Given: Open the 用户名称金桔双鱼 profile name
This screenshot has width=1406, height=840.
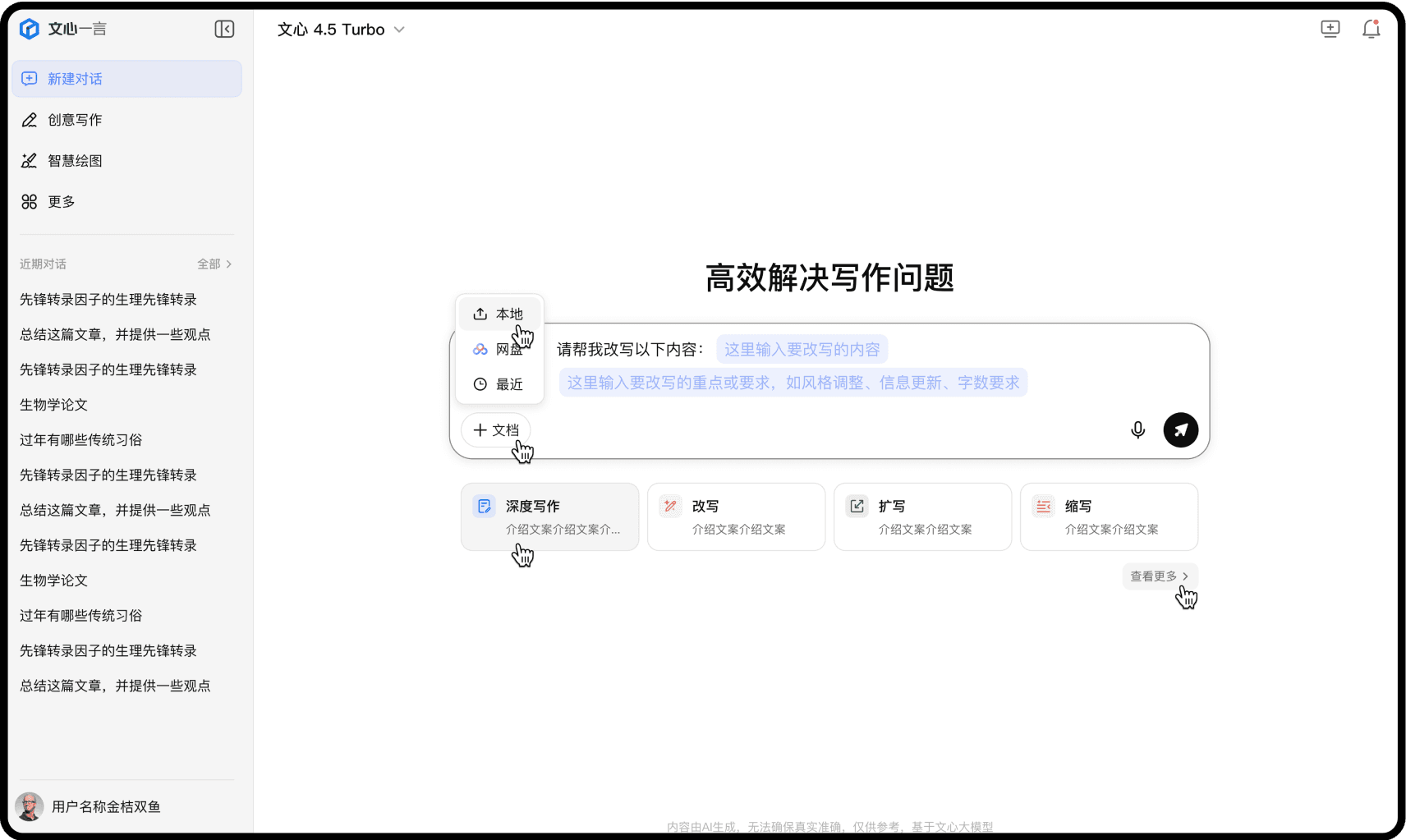Looking at the screenshot, I should [106, 807].
